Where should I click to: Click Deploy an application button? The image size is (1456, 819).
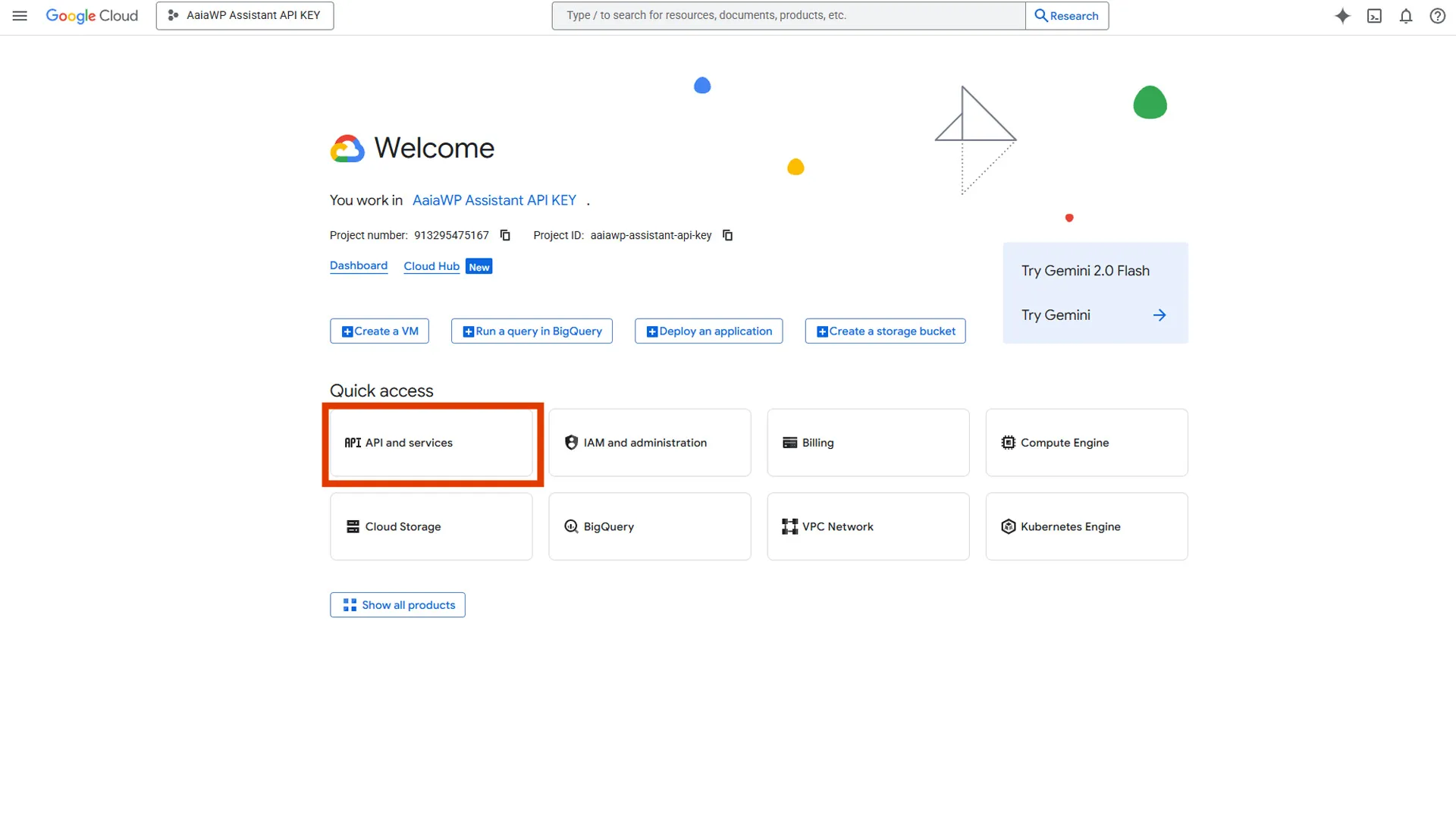pyautogui.click(x=708, y=331)
